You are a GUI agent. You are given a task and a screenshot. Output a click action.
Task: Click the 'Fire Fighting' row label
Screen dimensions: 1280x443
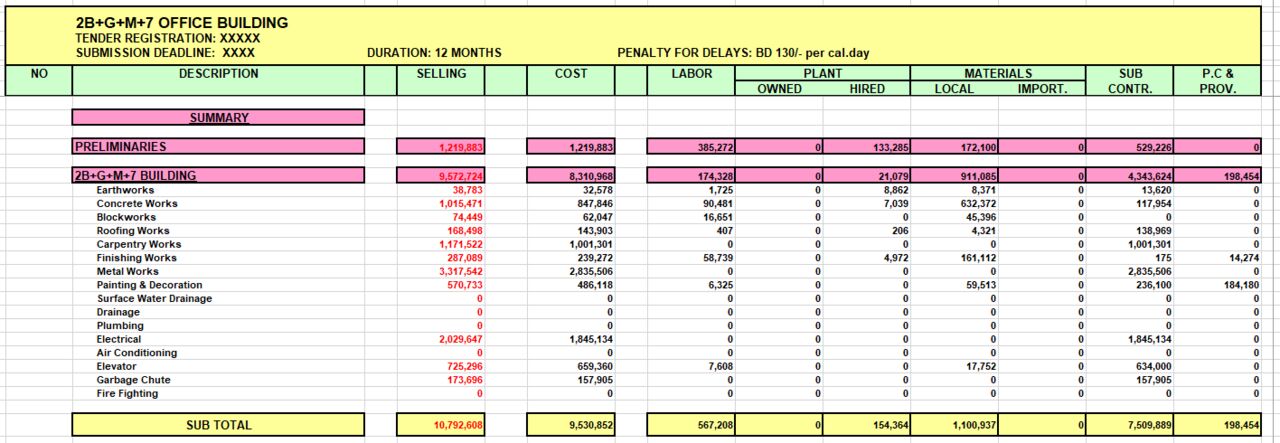pyautogui.click(x=127, y=393)
